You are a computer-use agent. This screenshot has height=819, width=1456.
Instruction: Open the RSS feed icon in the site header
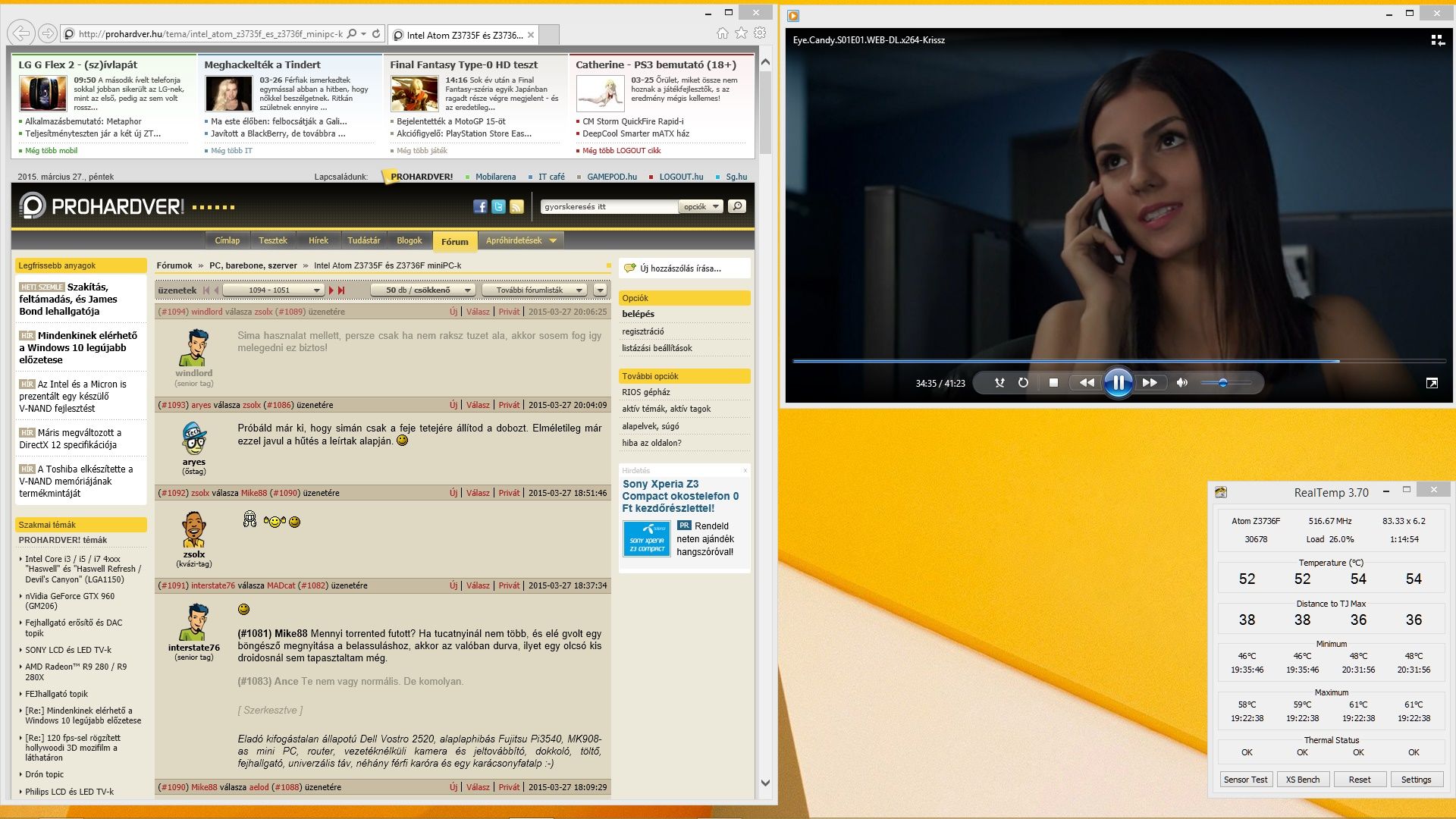pyautogui.click(x=516, y=206)
